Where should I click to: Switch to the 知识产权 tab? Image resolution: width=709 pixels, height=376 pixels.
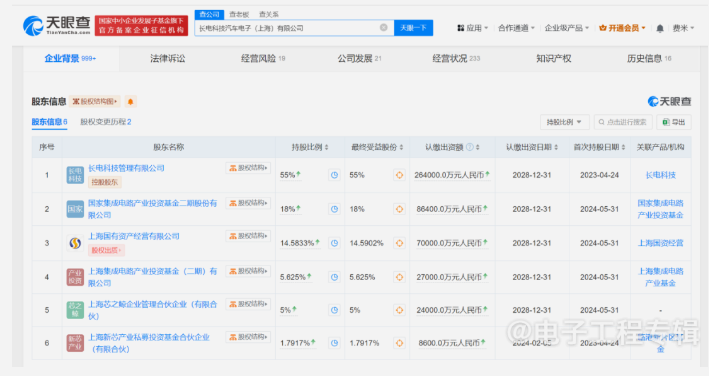(x=553, y=58)
